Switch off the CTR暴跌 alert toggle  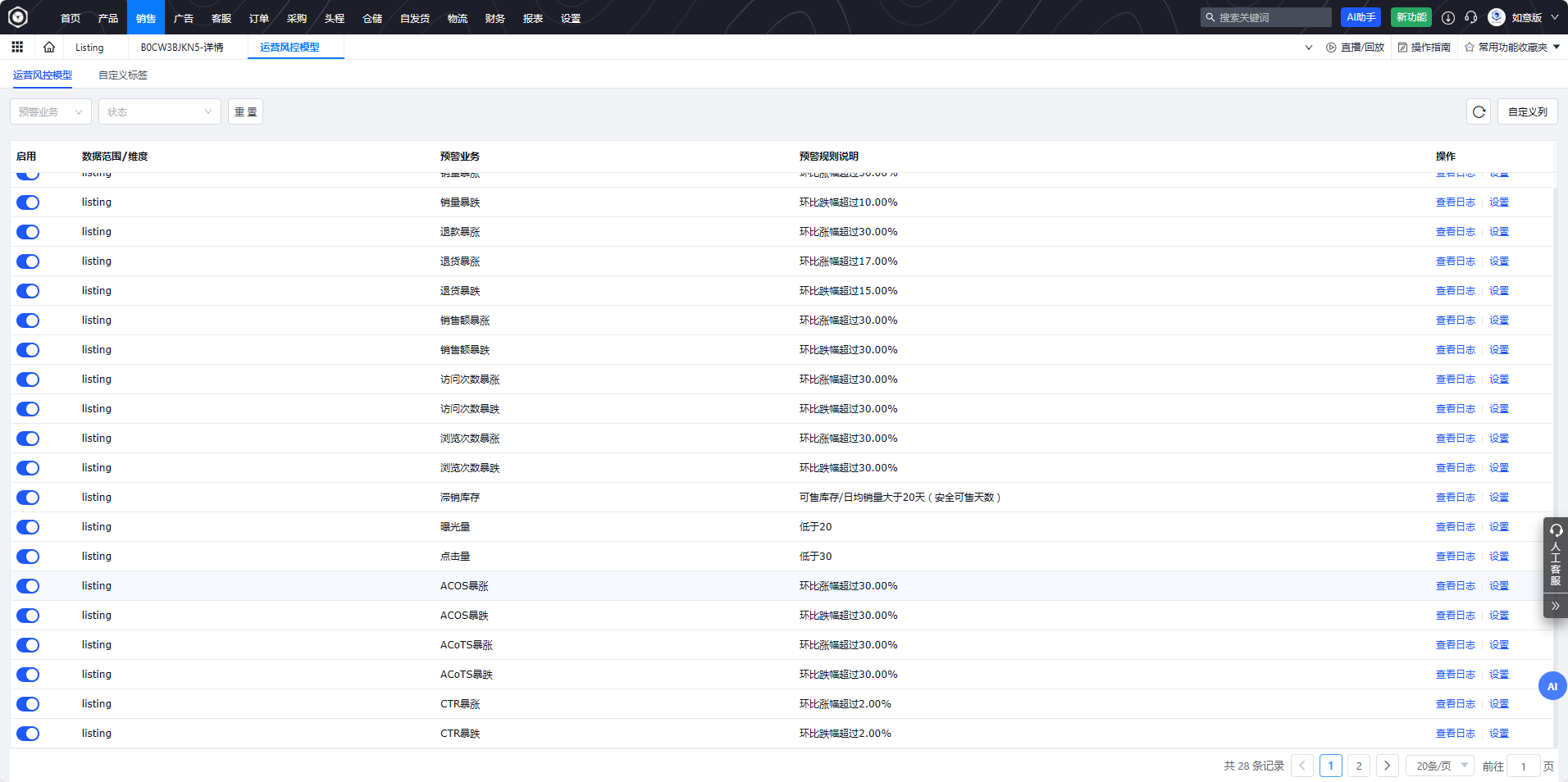coord(28,734)
